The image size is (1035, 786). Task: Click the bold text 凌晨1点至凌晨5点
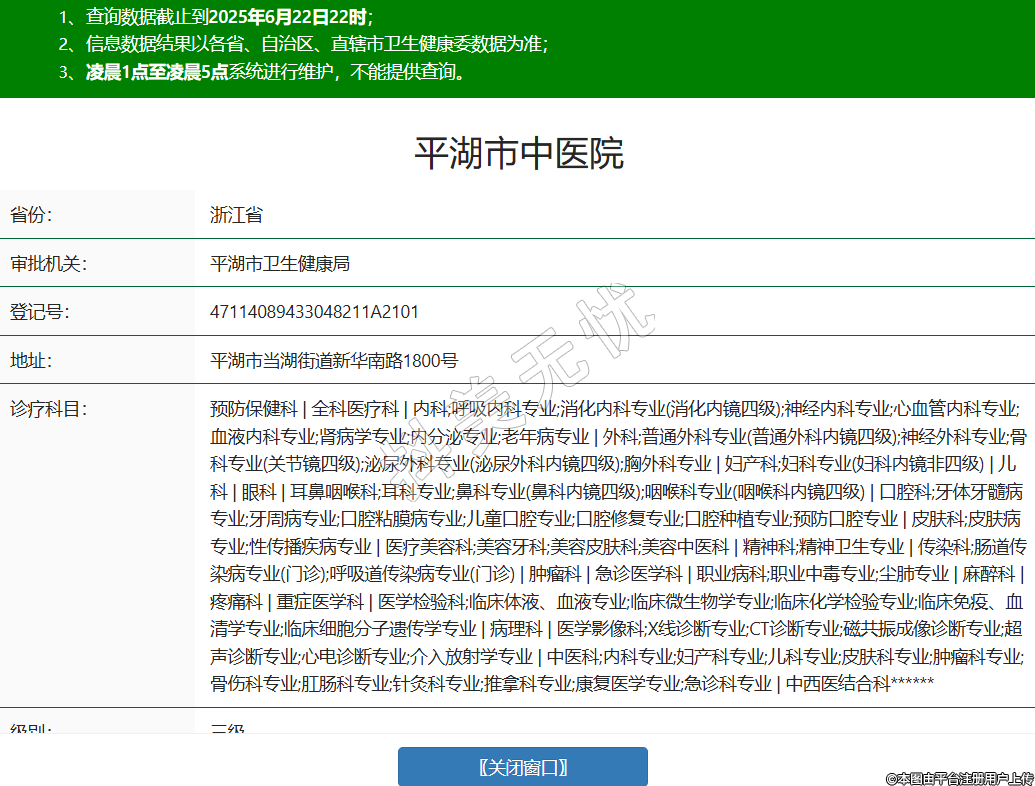click(x=157, y=72)
